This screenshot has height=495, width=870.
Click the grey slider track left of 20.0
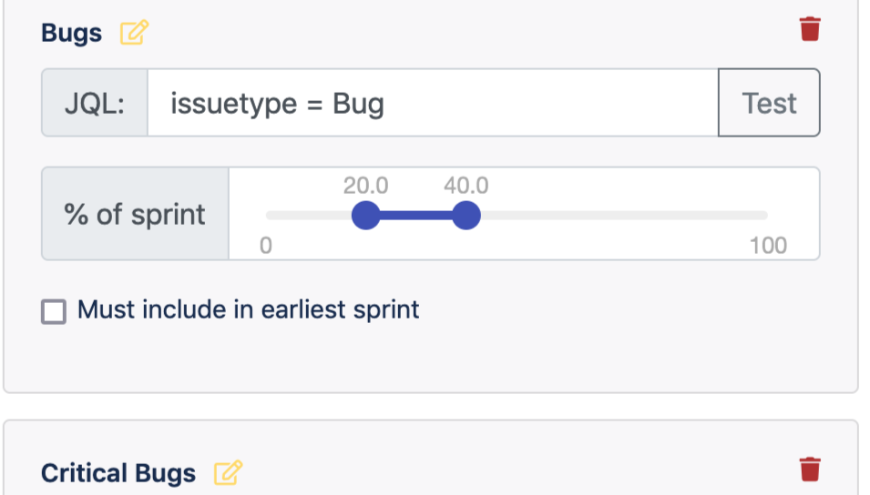point(308,215)
